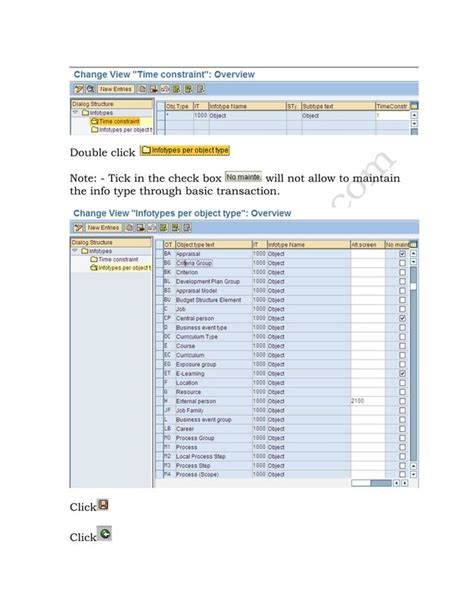The image size is (474, 613).
Task: Click horizontal scroll-right arrow below object type table
Action: [404, 483]
